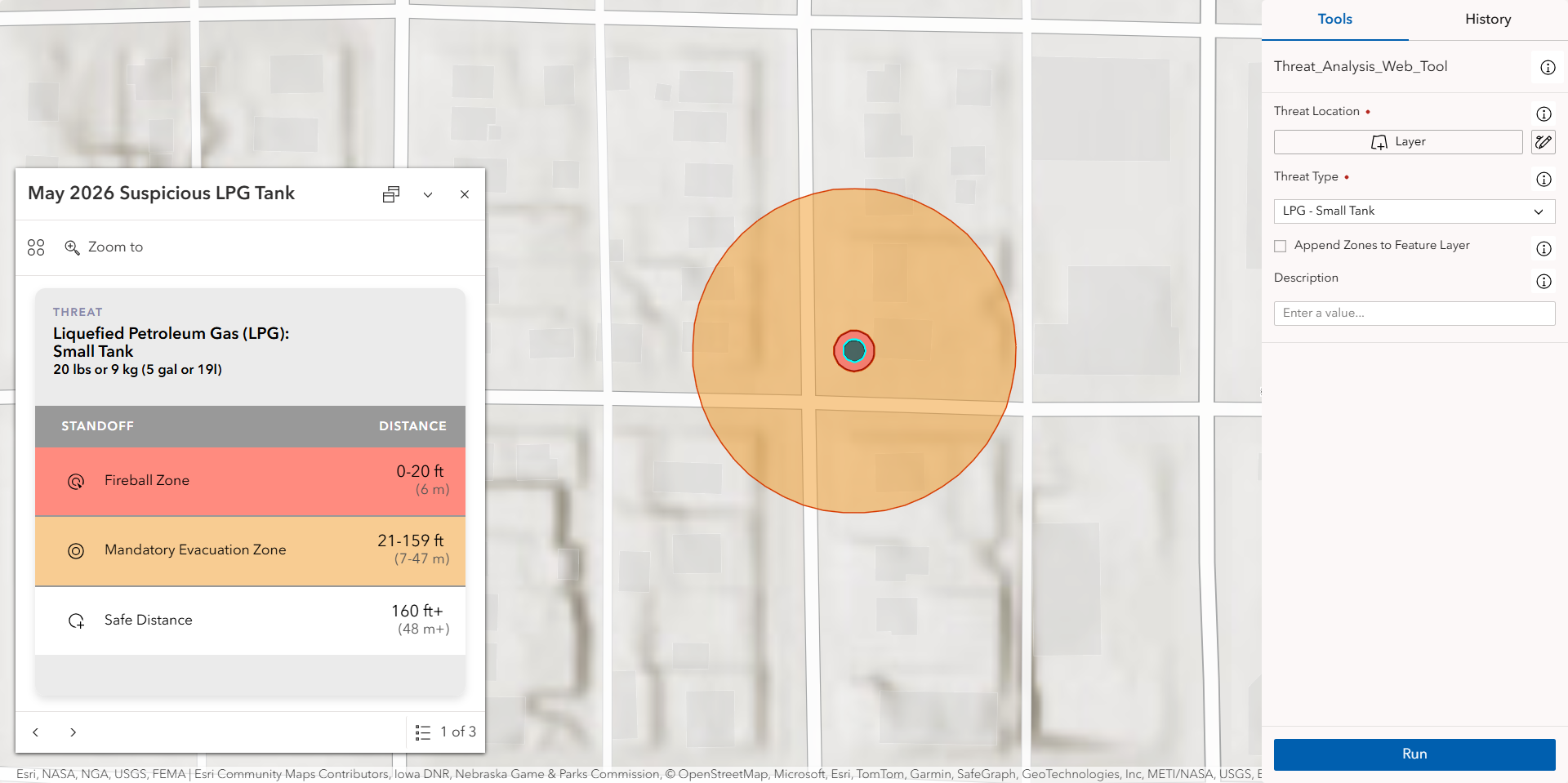The height and width of the screenshot is (783, 1568).
Task: Click the Zoom to magnifier icon
Action: pos(72,247)
